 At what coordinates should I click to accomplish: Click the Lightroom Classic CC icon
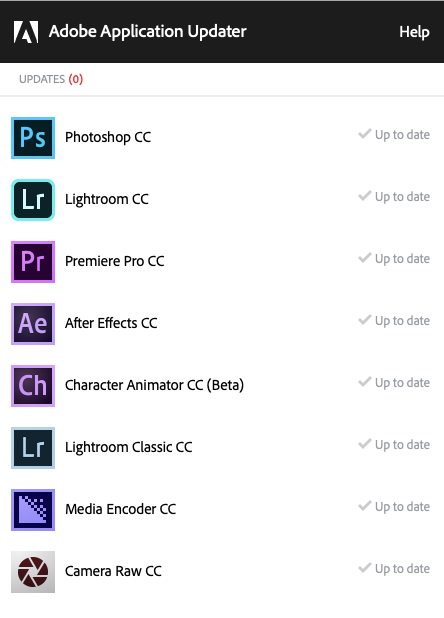click(33, 448)
